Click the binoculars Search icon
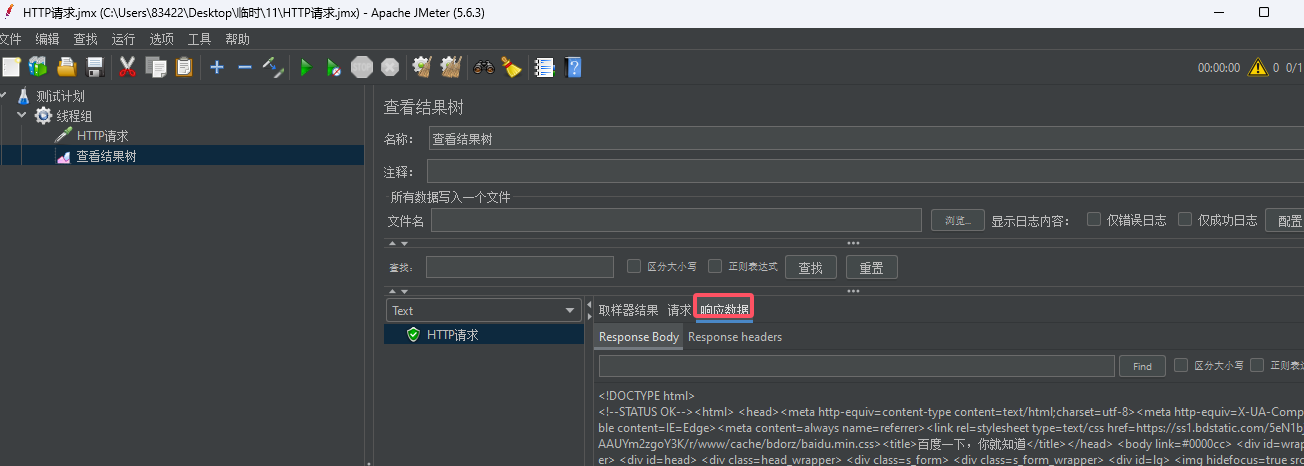The image size is (1304, 466). (x=484, y=67)
